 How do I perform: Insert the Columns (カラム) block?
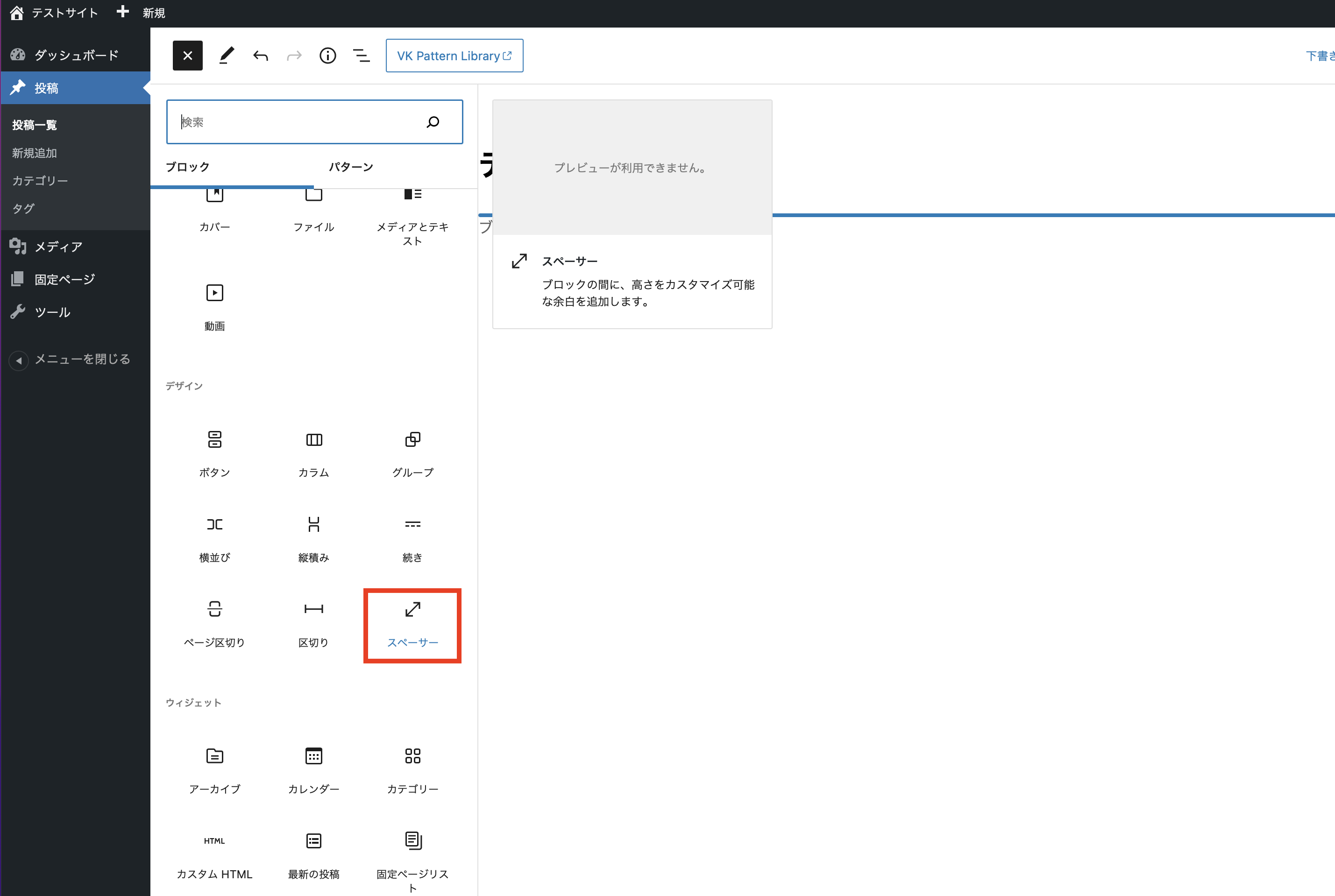(x=313, y=454)
